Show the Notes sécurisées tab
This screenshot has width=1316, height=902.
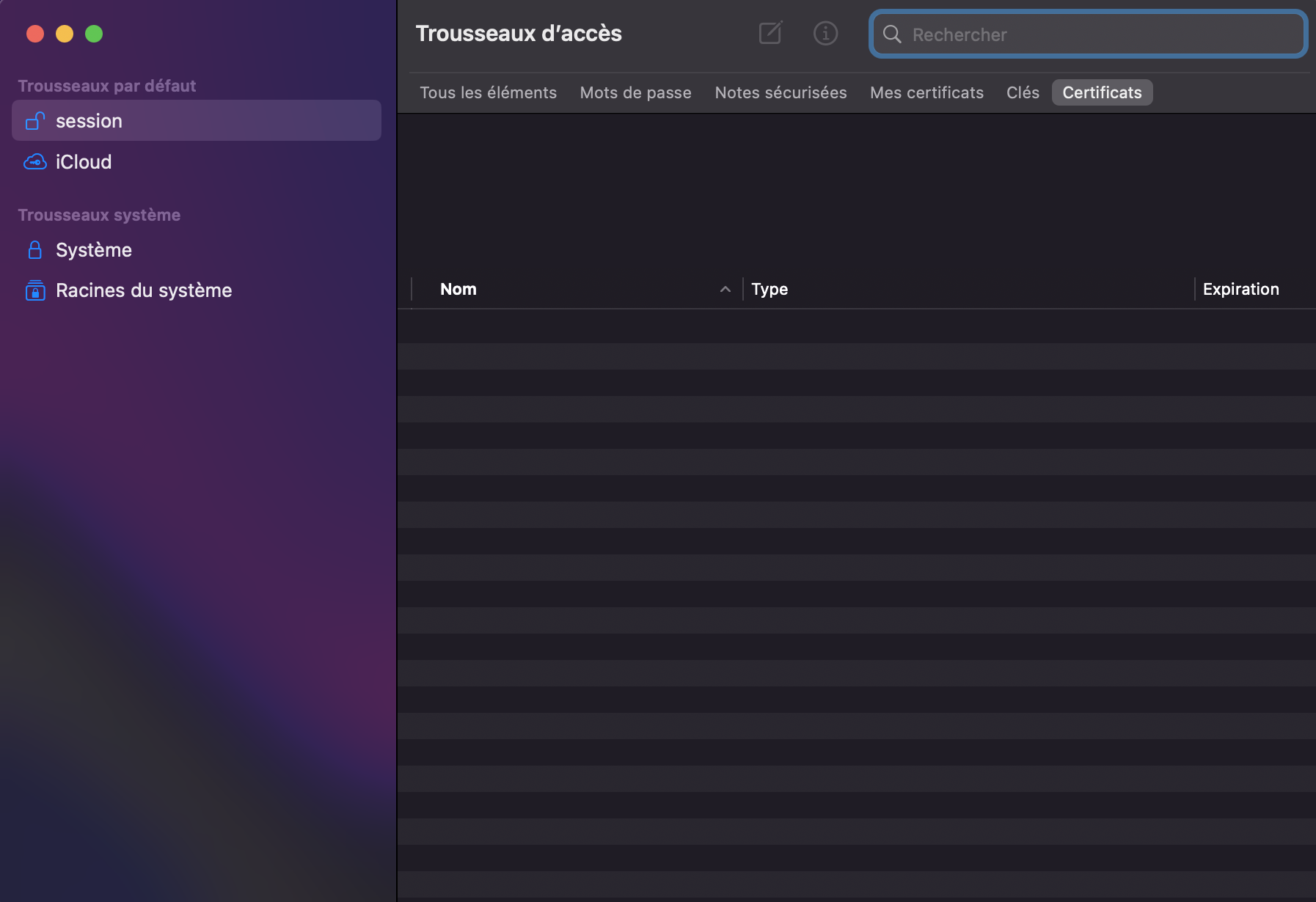point(781,92)
